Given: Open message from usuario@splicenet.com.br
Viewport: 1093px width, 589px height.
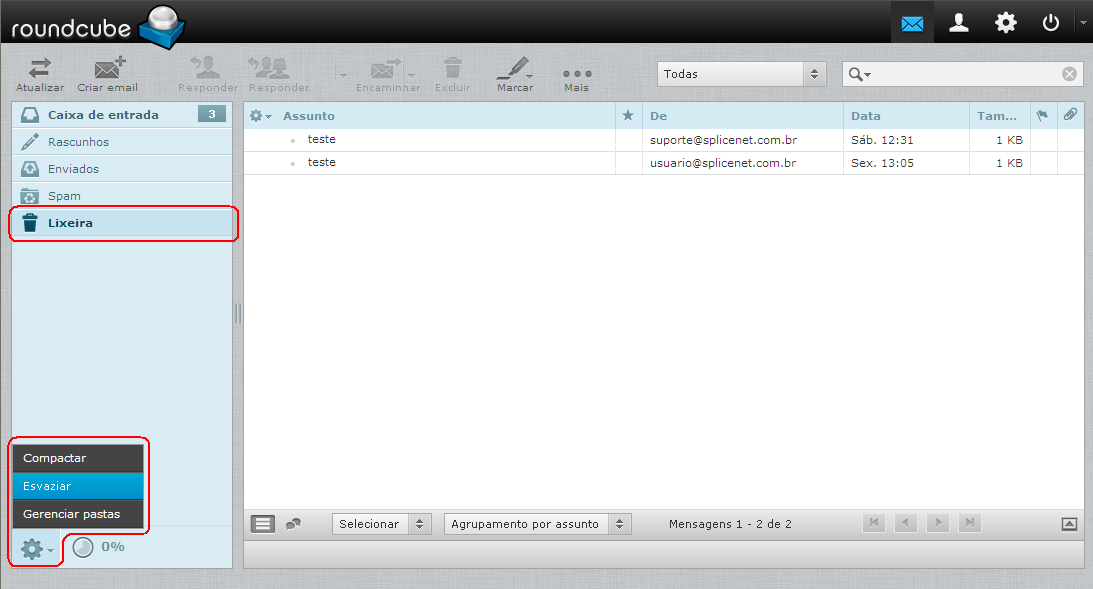Looking at the screenshot, I should pyautogui.click(x=723, y=163).
